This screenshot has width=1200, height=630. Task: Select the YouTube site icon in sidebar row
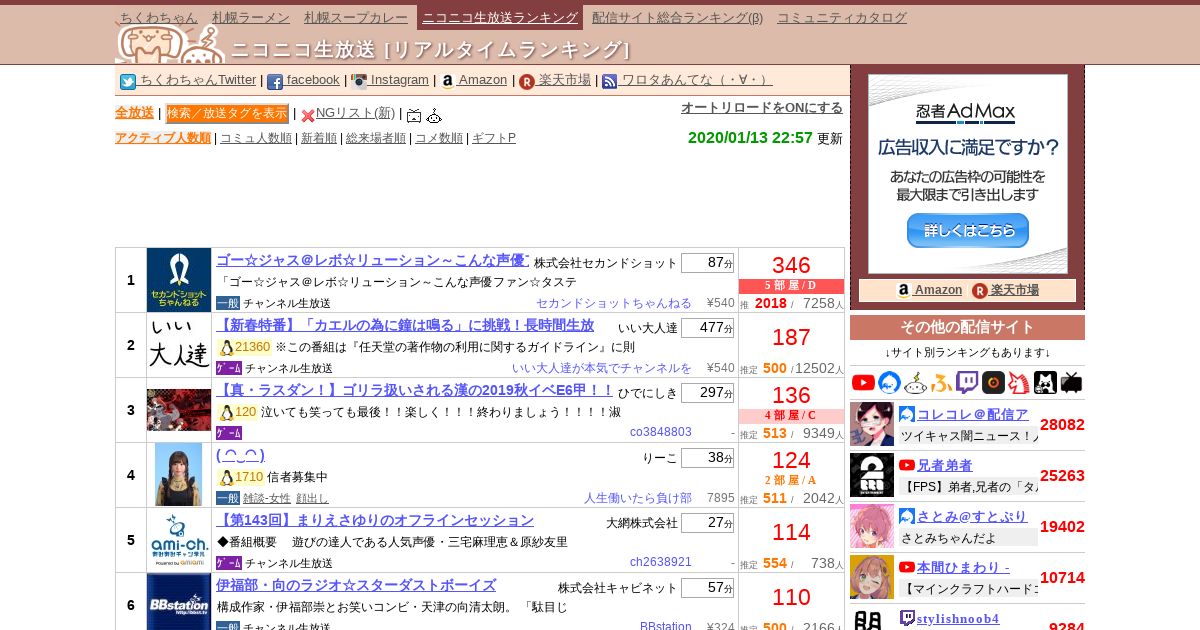[863, 382]
